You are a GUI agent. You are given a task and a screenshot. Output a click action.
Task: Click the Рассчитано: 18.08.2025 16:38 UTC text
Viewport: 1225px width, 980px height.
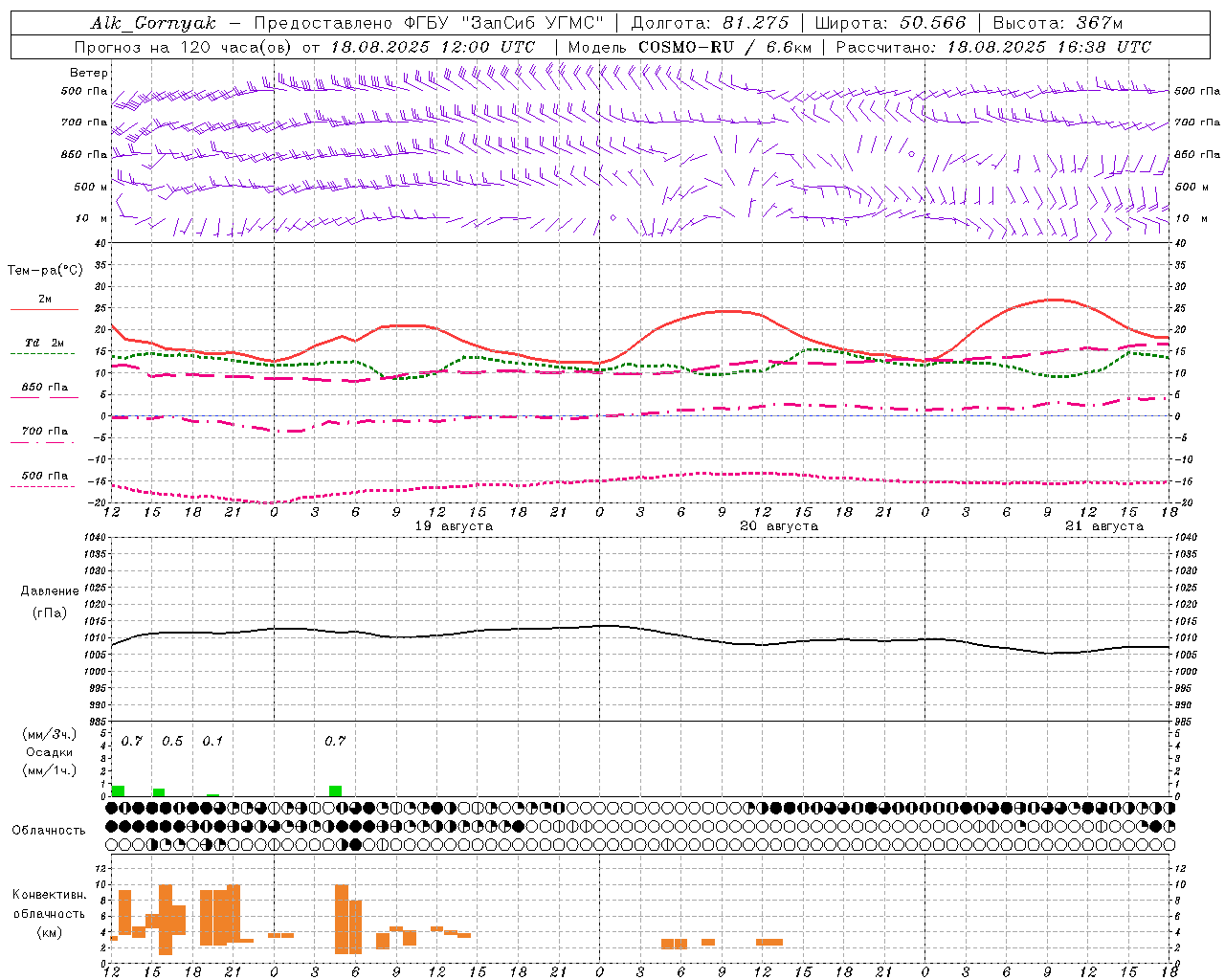click(993, 47)
